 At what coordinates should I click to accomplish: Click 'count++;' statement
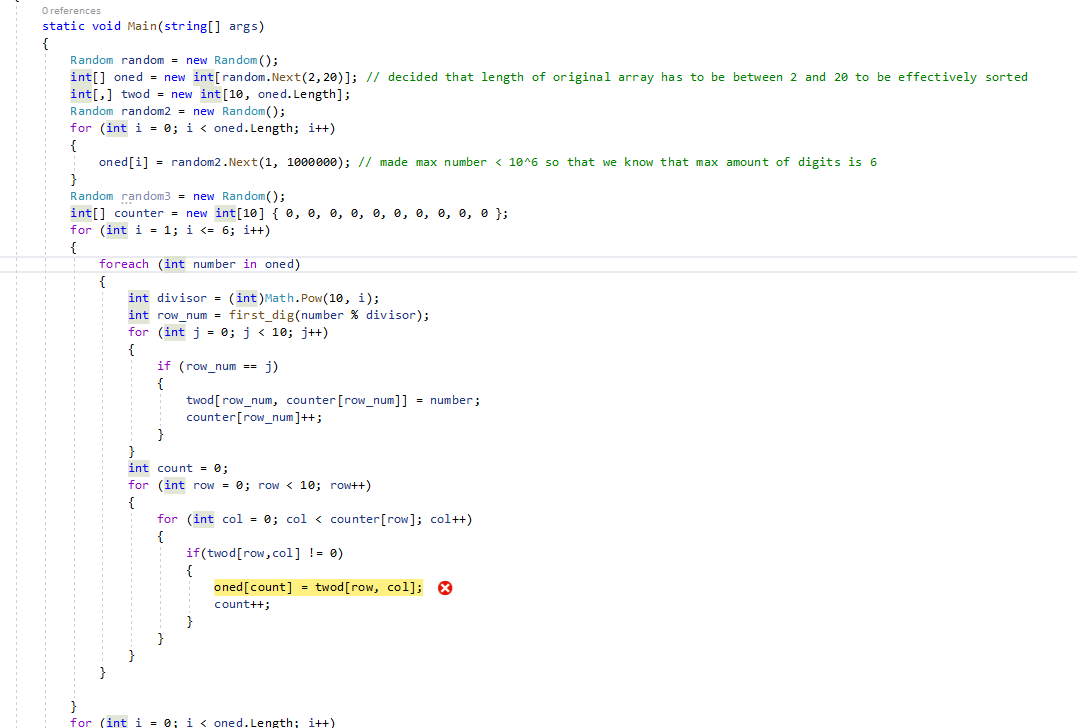click(242, 604)
